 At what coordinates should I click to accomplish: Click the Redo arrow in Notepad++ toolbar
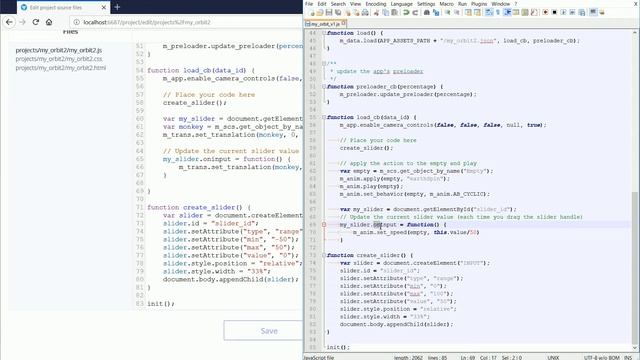pyautogui.click(x=415, y=13)
